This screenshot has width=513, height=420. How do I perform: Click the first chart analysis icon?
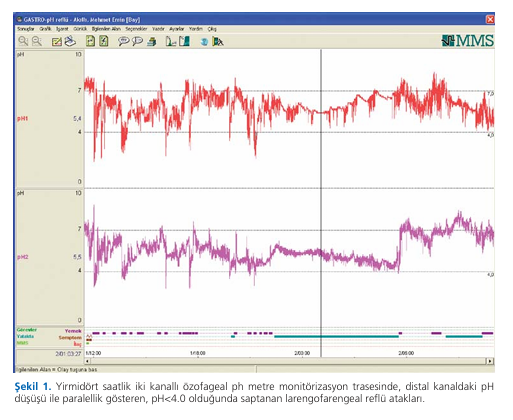pyautogui.click(x=171, y=41)
